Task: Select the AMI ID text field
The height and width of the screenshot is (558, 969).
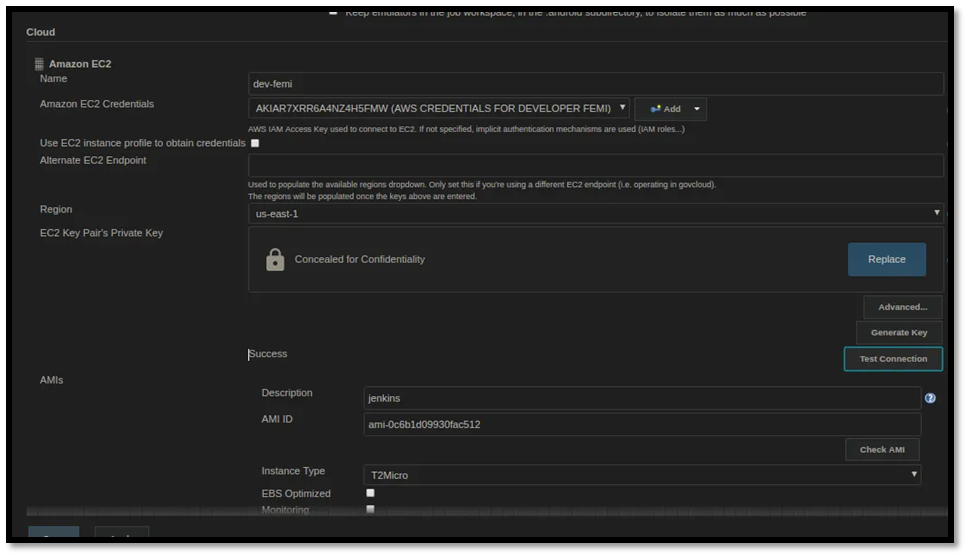Action: [641, 424]
